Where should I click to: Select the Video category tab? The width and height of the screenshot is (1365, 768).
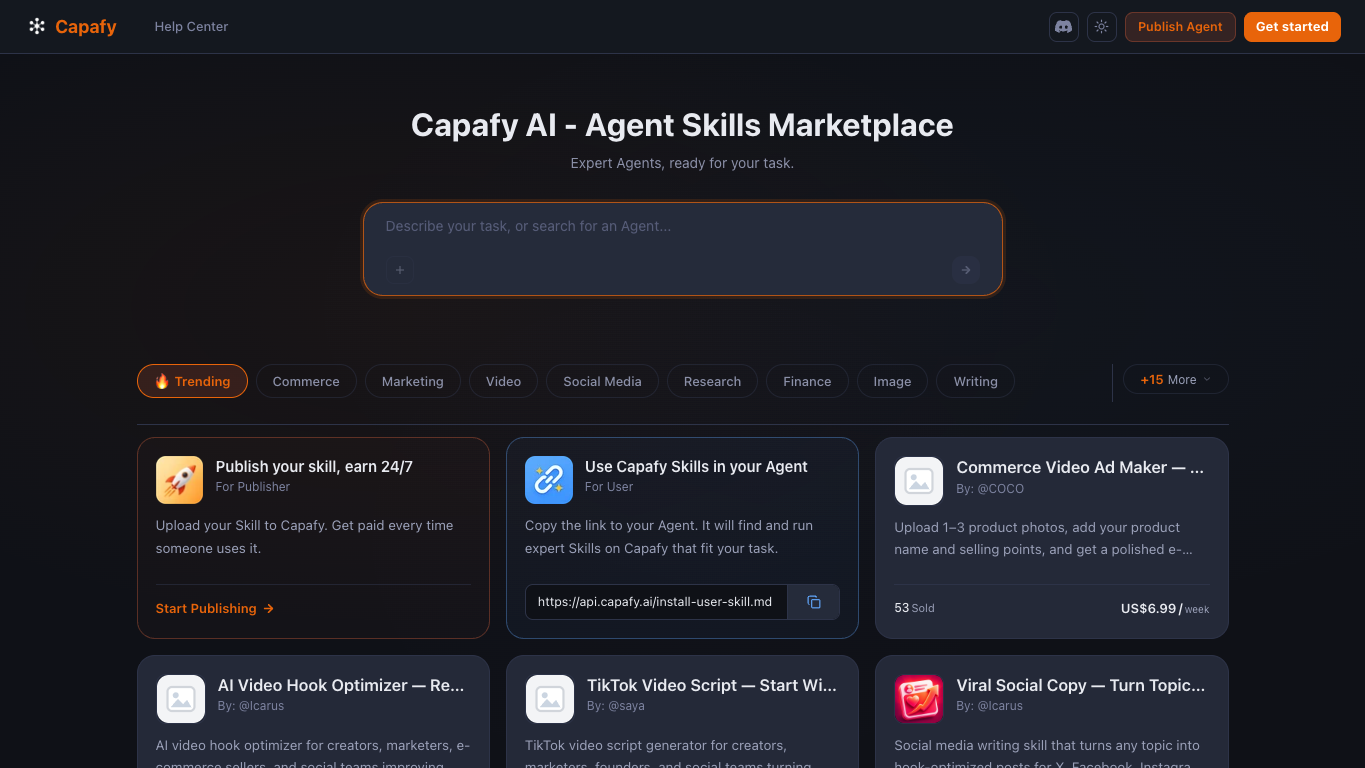tap(503, 381)
